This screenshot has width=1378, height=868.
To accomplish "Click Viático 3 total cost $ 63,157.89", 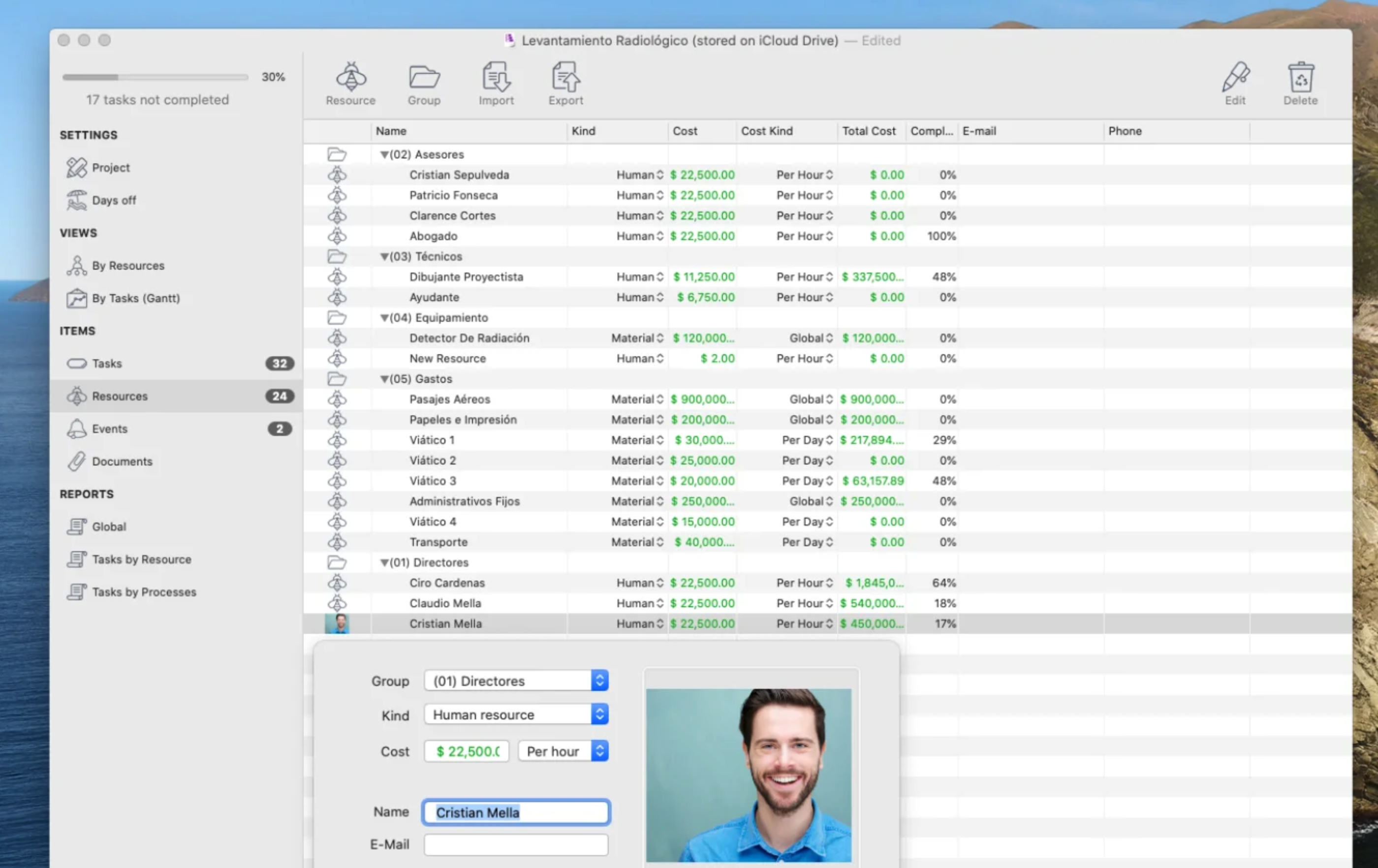I will (873, 481).
